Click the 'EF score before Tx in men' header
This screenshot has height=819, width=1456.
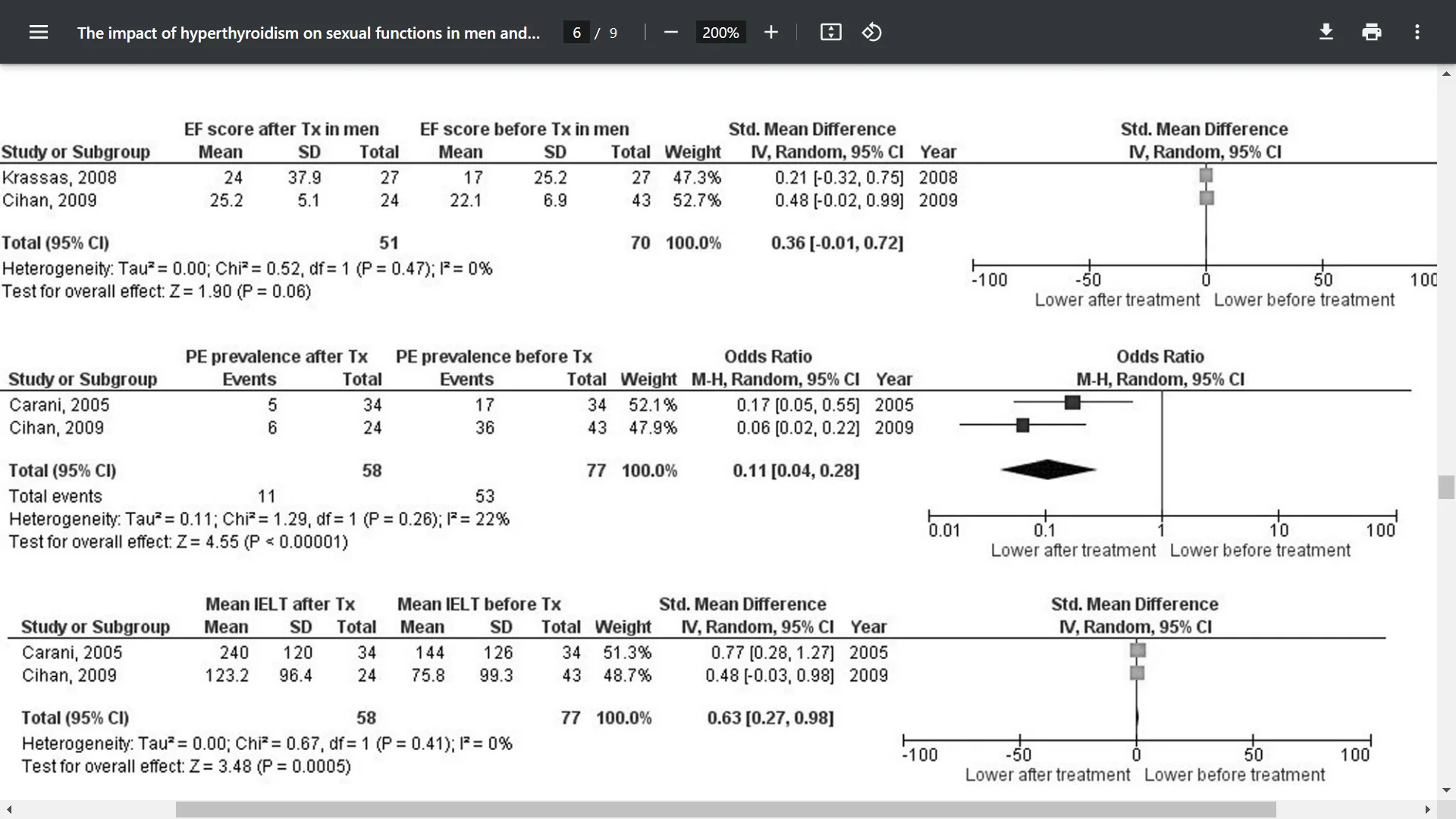[525, 130]
